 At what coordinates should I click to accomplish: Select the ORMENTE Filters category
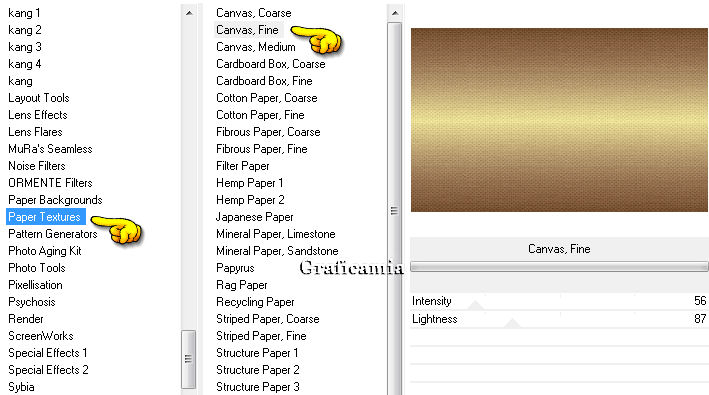[50, 183]
